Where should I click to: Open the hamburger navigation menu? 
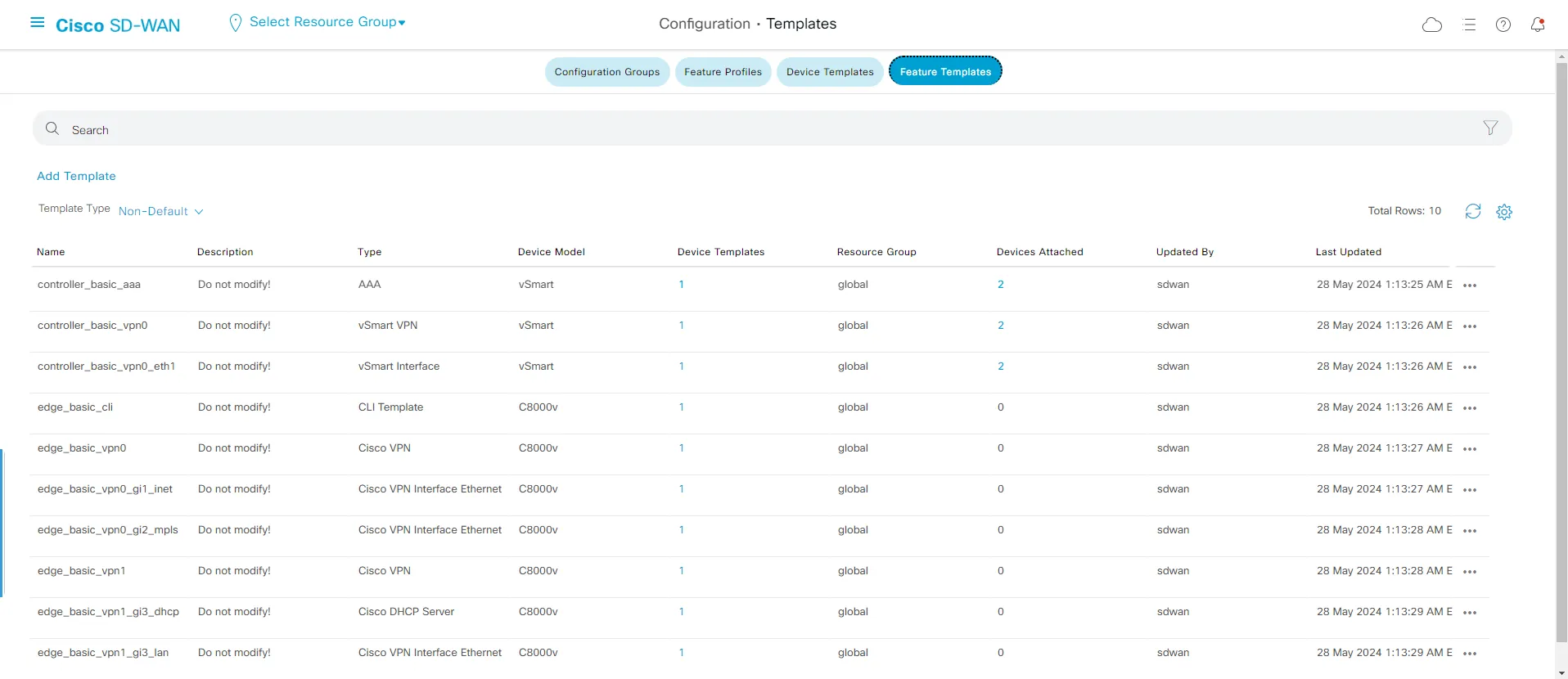[37, 23]
